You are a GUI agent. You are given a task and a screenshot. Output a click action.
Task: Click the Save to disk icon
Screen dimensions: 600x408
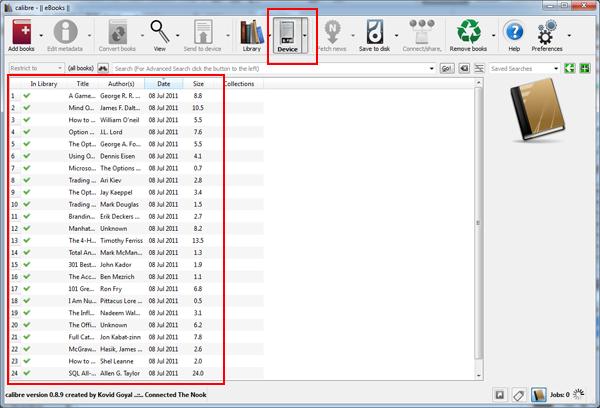pos(374,32)
